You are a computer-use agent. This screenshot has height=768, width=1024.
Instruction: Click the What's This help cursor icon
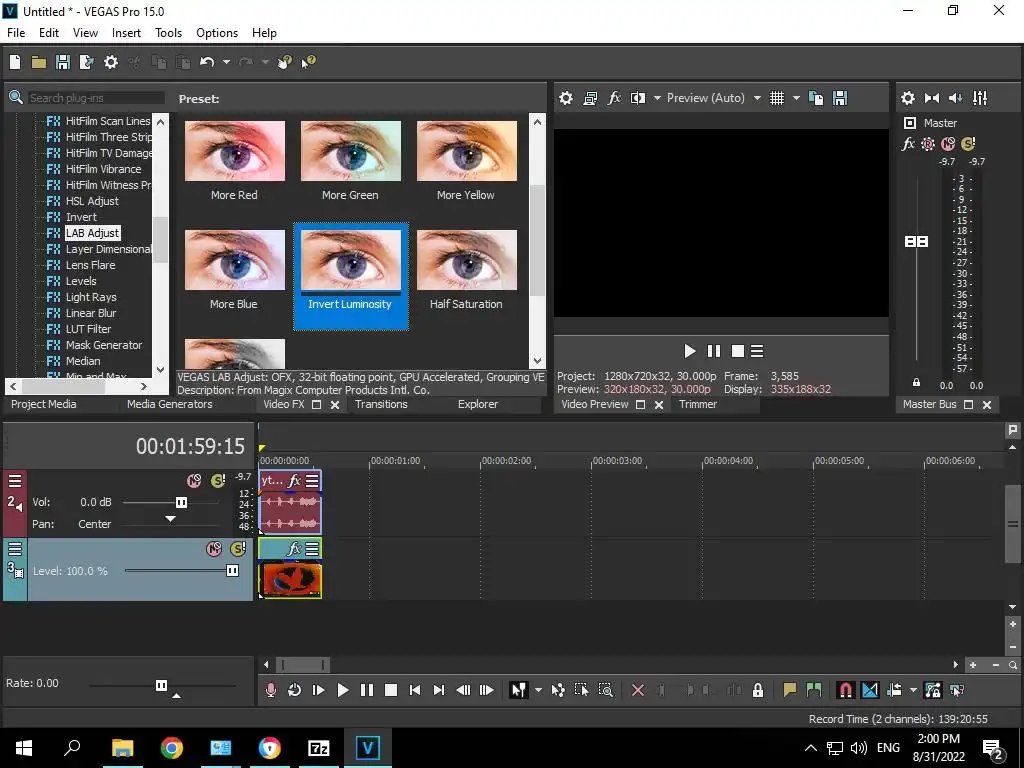pos(308,62)
